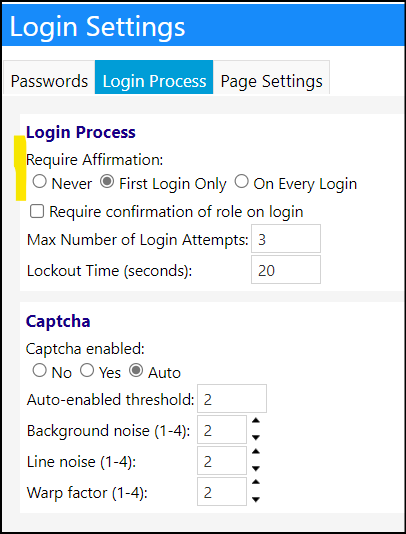The image size is (406, 534).
Task: Set Captcha enabled to No
Action: pyautogui.click(x=40, y=370)
